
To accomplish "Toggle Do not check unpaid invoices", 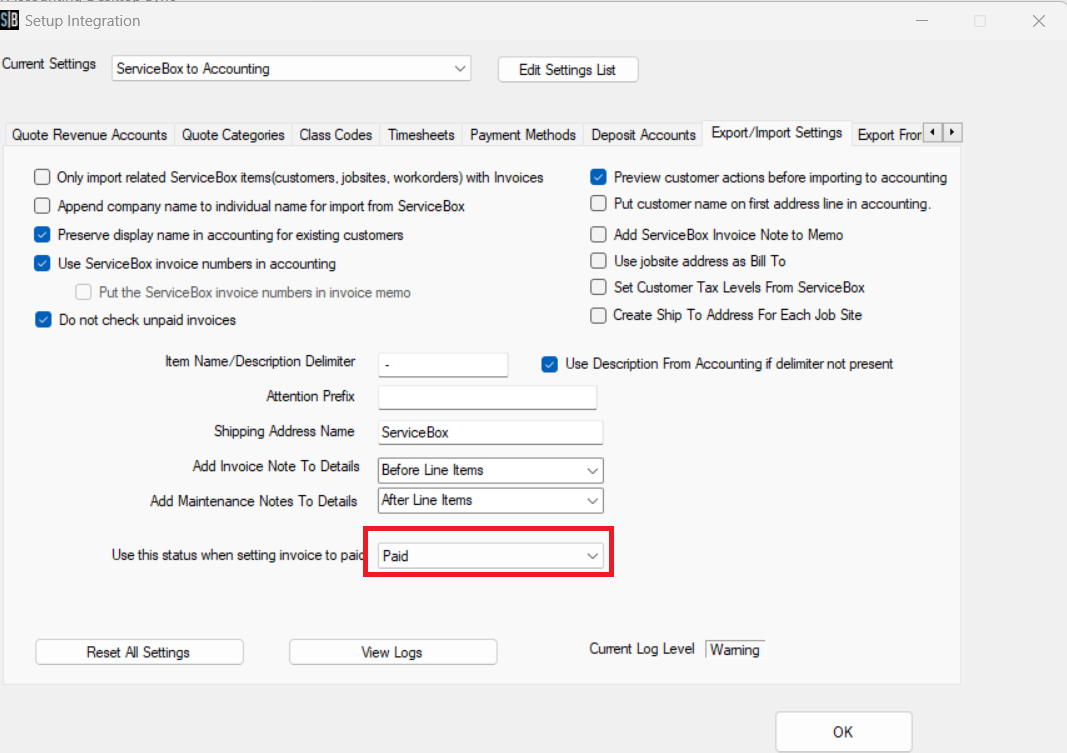I will pos(43,320).
